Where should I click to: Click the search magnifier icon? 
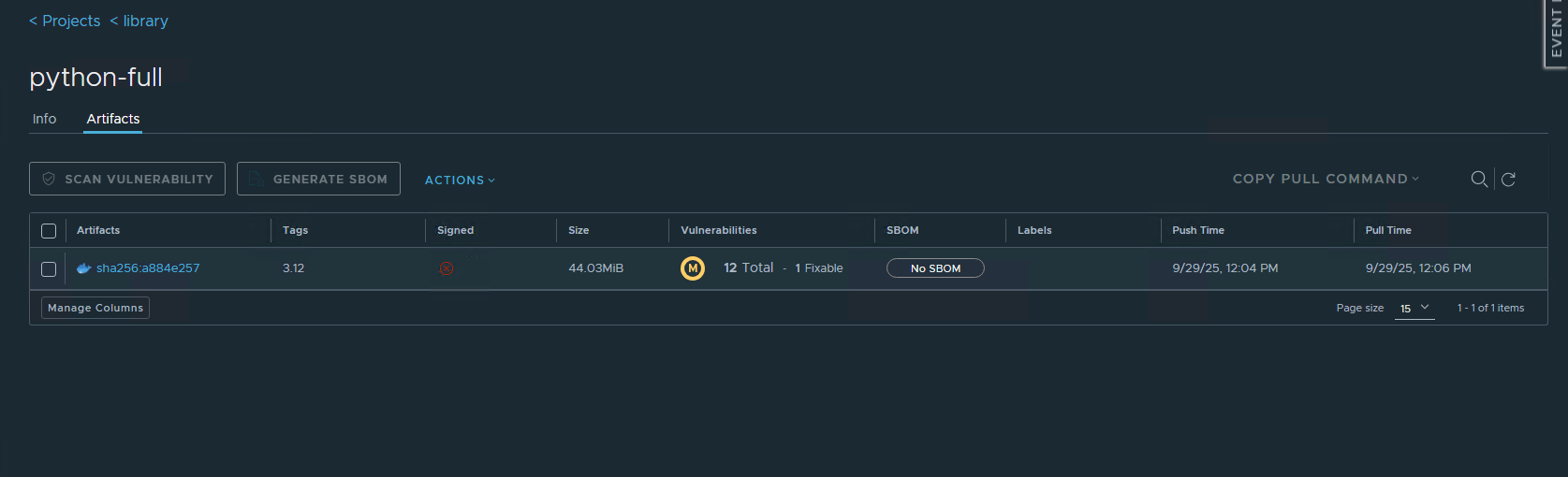1479,179
